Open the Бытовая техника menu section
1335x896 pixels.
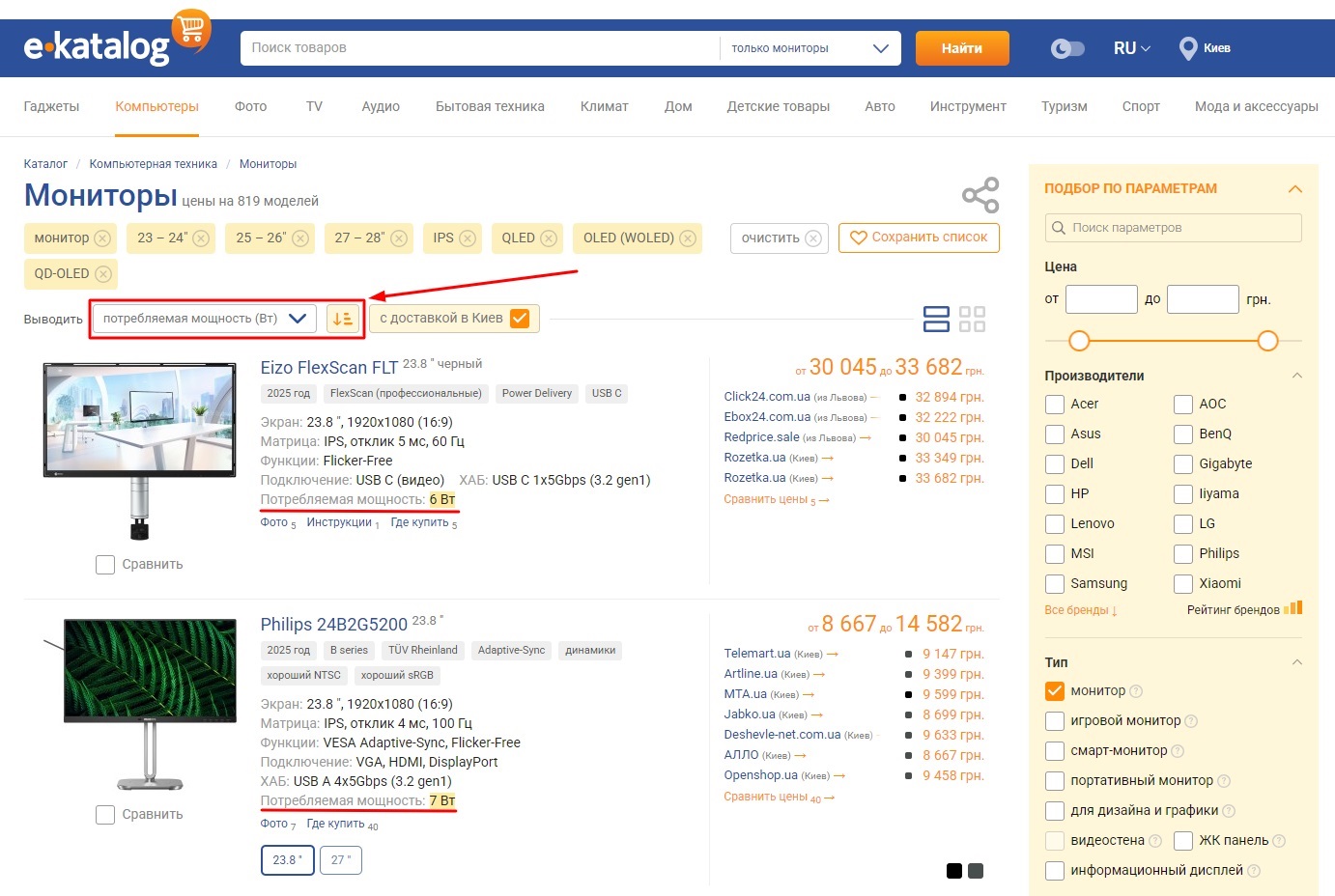point(490,106)
